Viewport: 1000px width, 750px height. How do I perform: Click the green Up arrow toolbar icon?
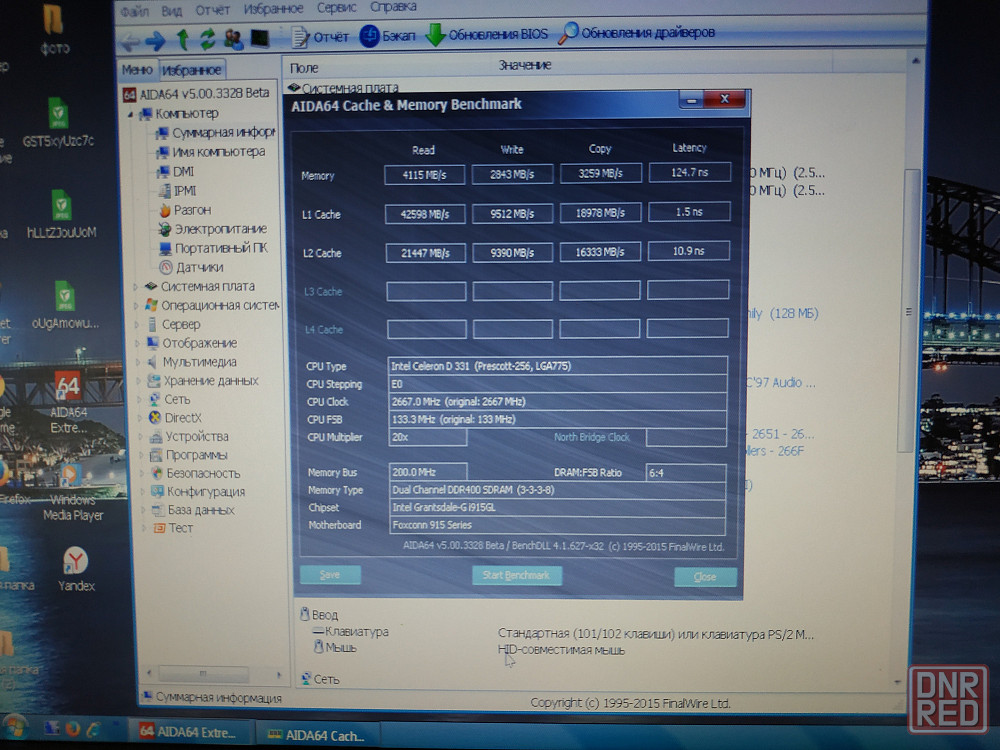click(182, 38)
